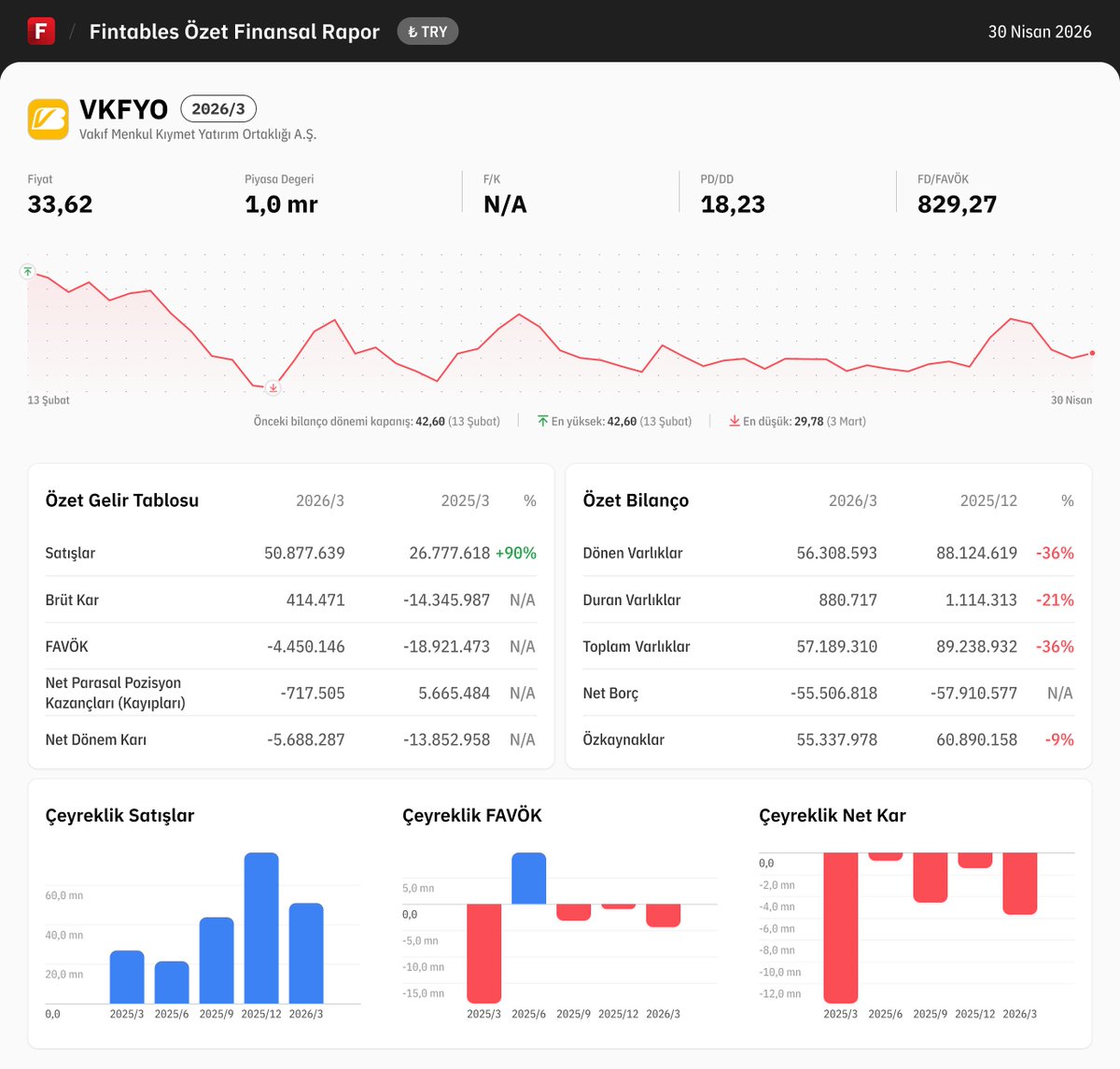1120x1069 pixels.
Task: Click the FD/FAVÖK value 829,27
Action: point(957,204)
